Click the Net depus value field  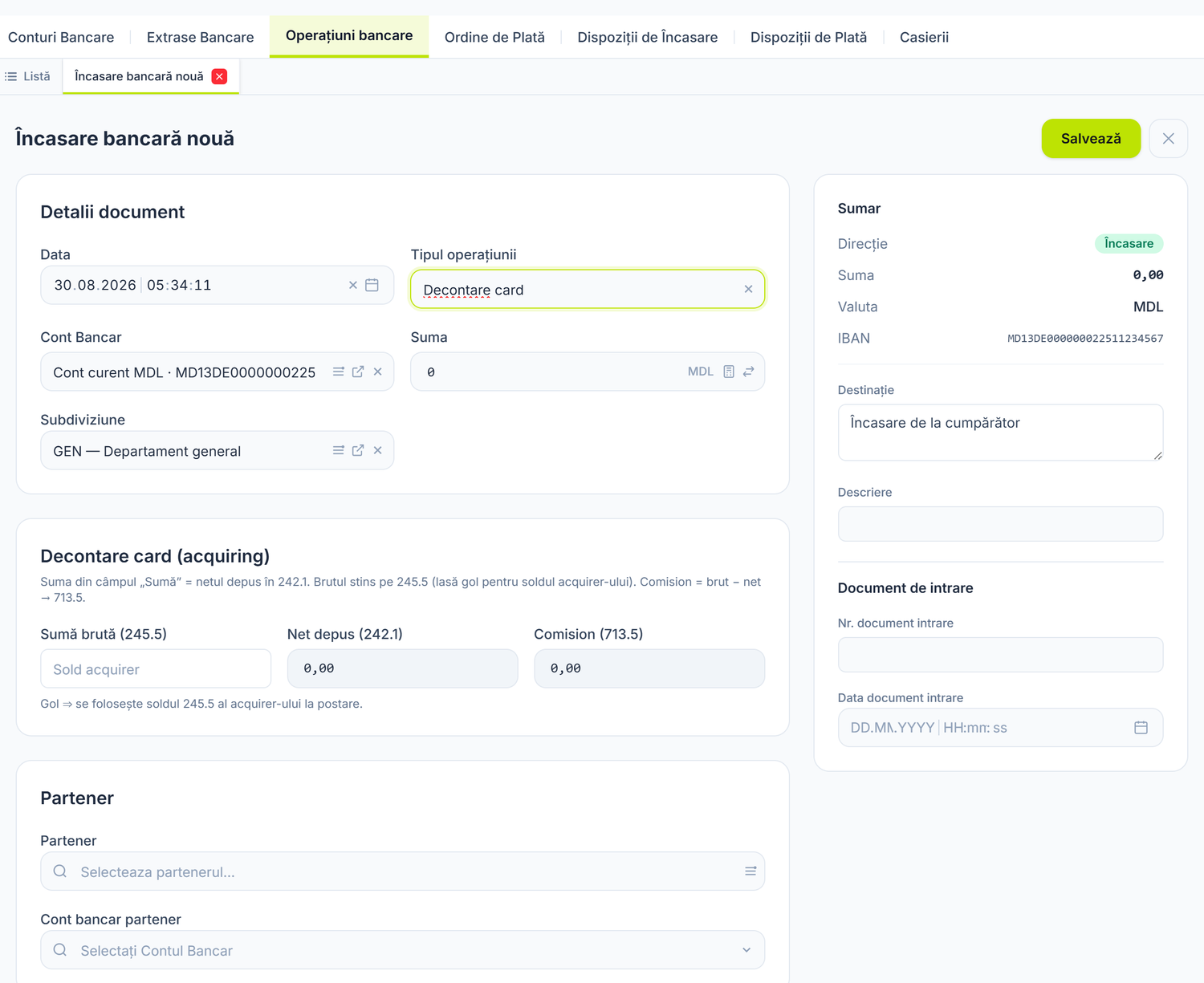[x=403, y=668]
